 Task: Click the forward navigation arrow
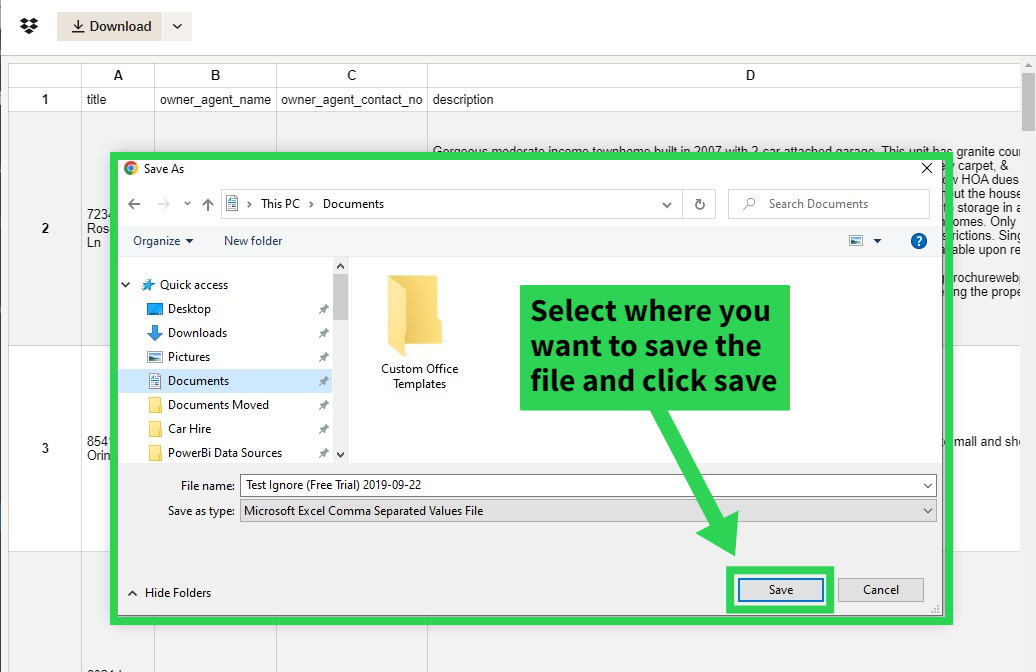[163, 204]
